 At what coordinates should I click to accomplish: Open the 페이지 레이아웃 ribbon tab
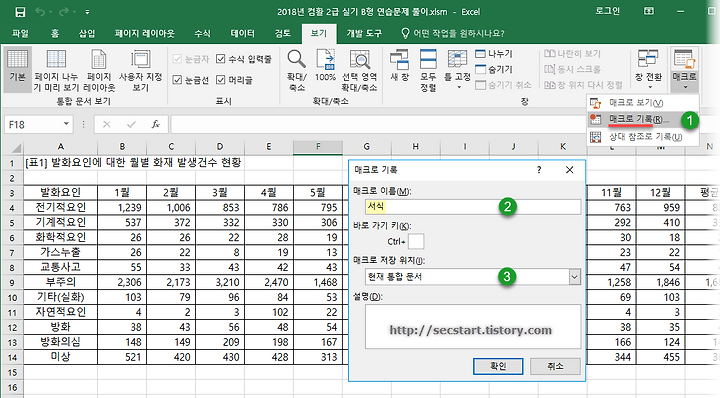(x=145, y=33)
